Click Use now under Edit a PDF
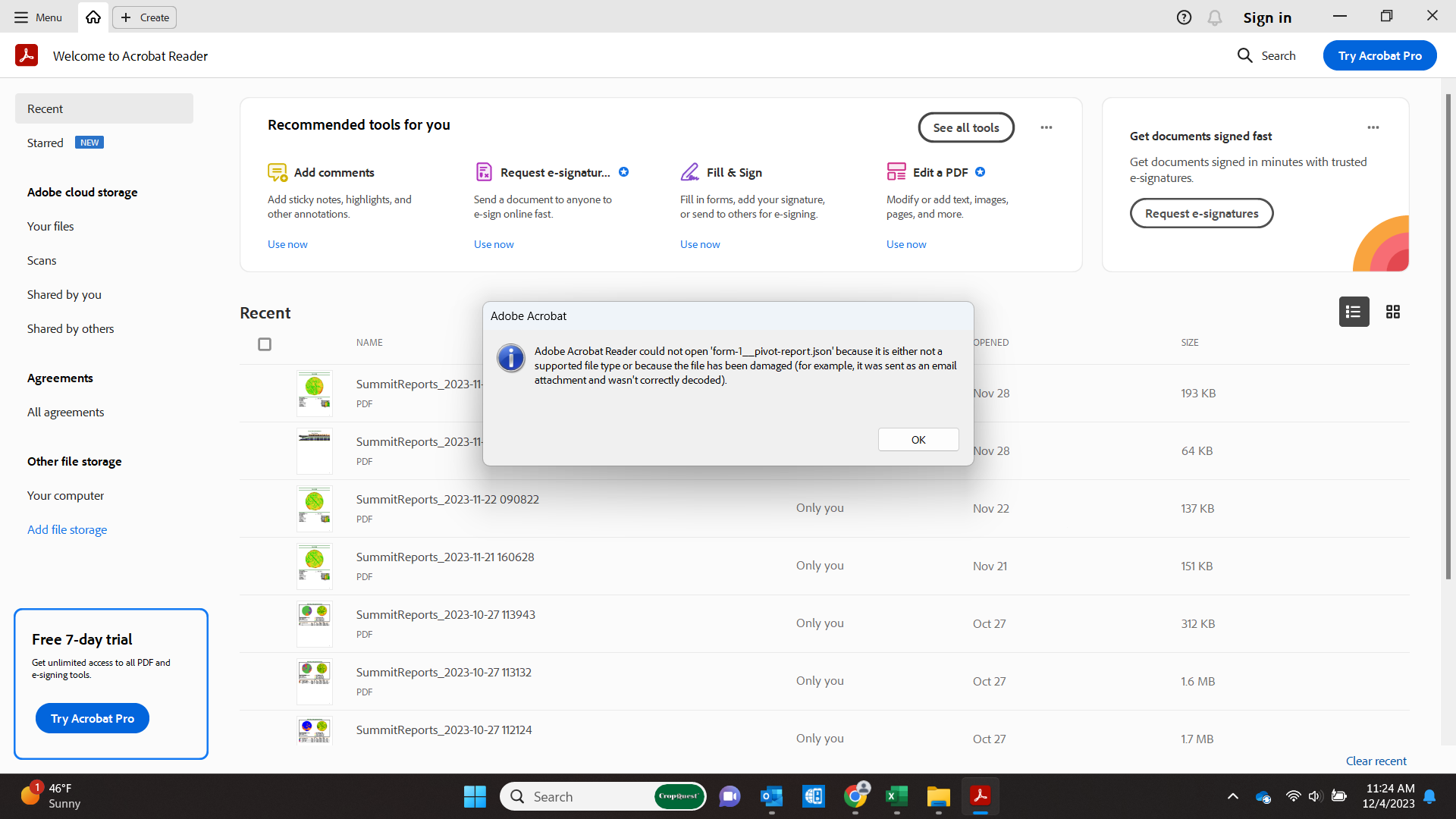The image size is (1456, 819). [x=906, y=244]
